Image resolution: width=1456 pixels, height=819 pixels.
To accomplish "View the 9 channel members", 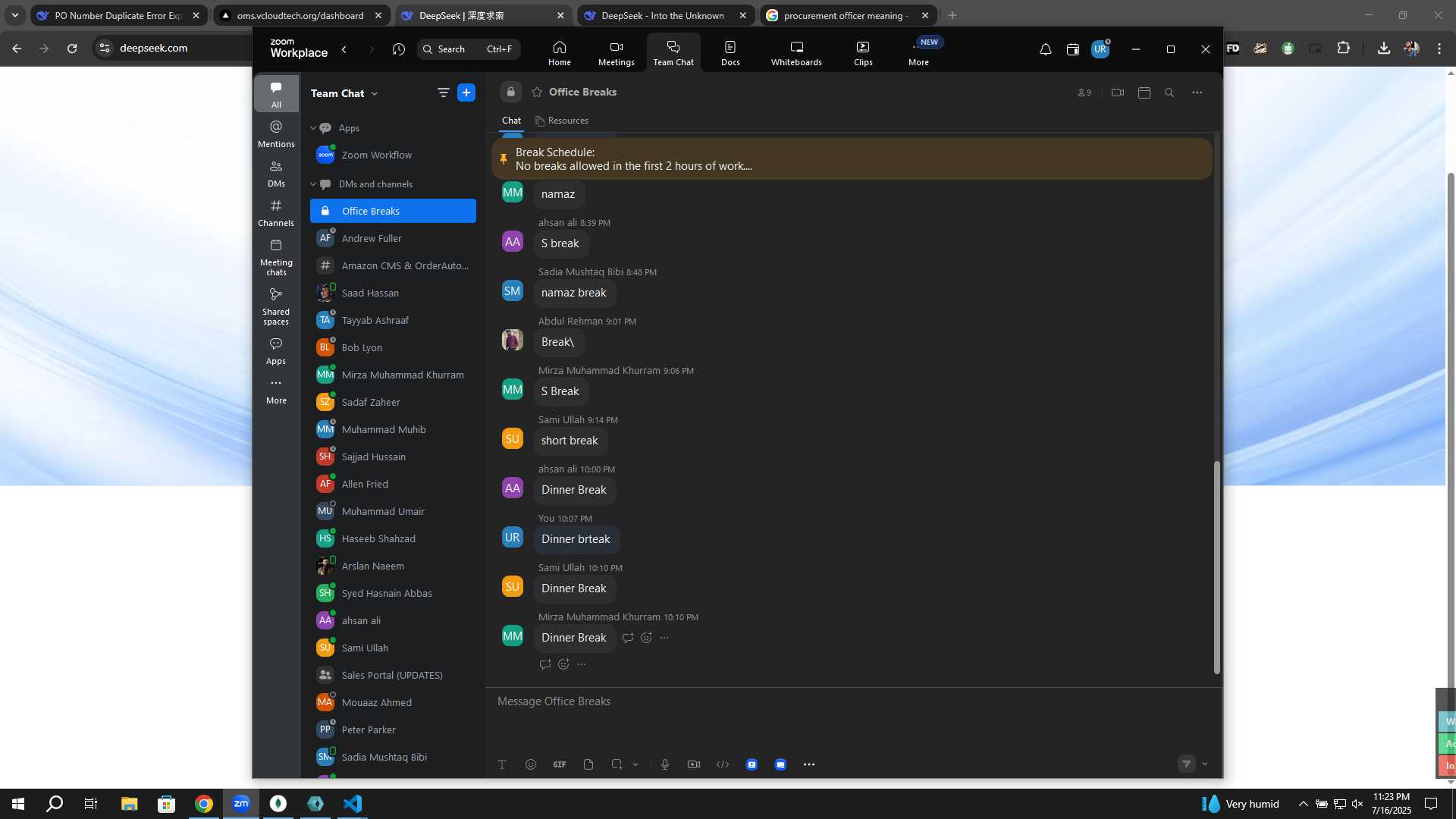I will coord(1084,93).
